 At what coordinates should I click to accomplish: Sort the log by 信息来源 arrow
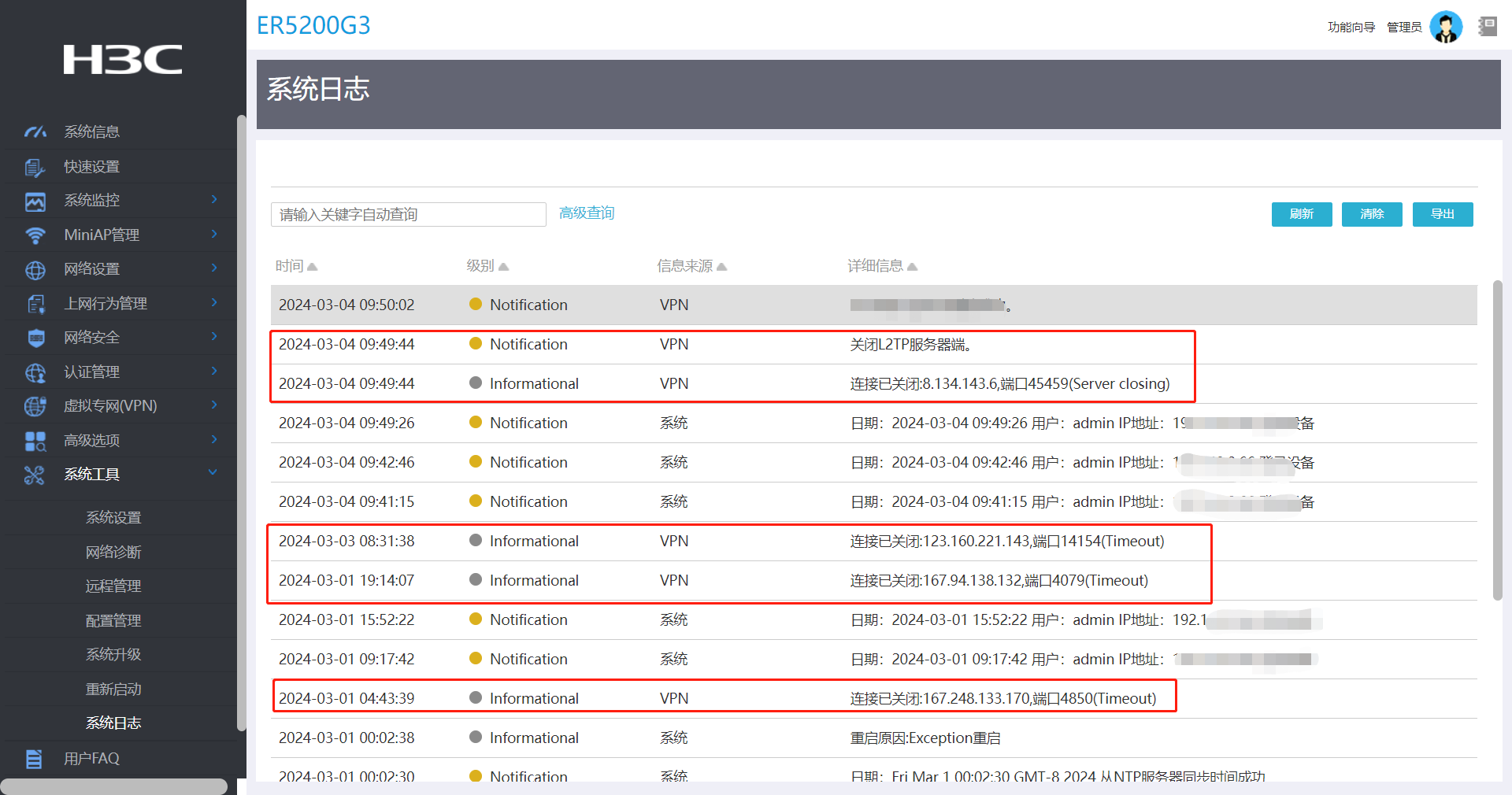(721, 267)
